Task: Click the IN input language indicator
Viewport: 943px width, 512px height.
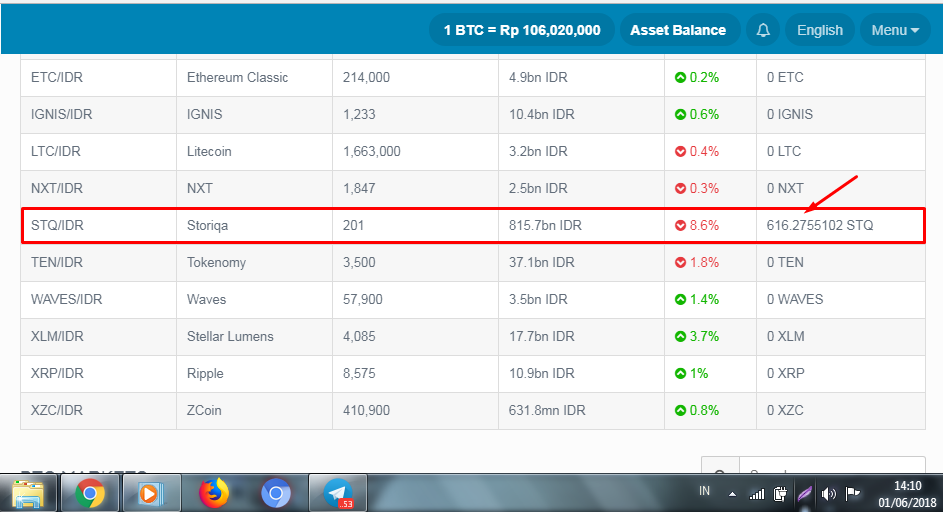Action: [704, 492]
